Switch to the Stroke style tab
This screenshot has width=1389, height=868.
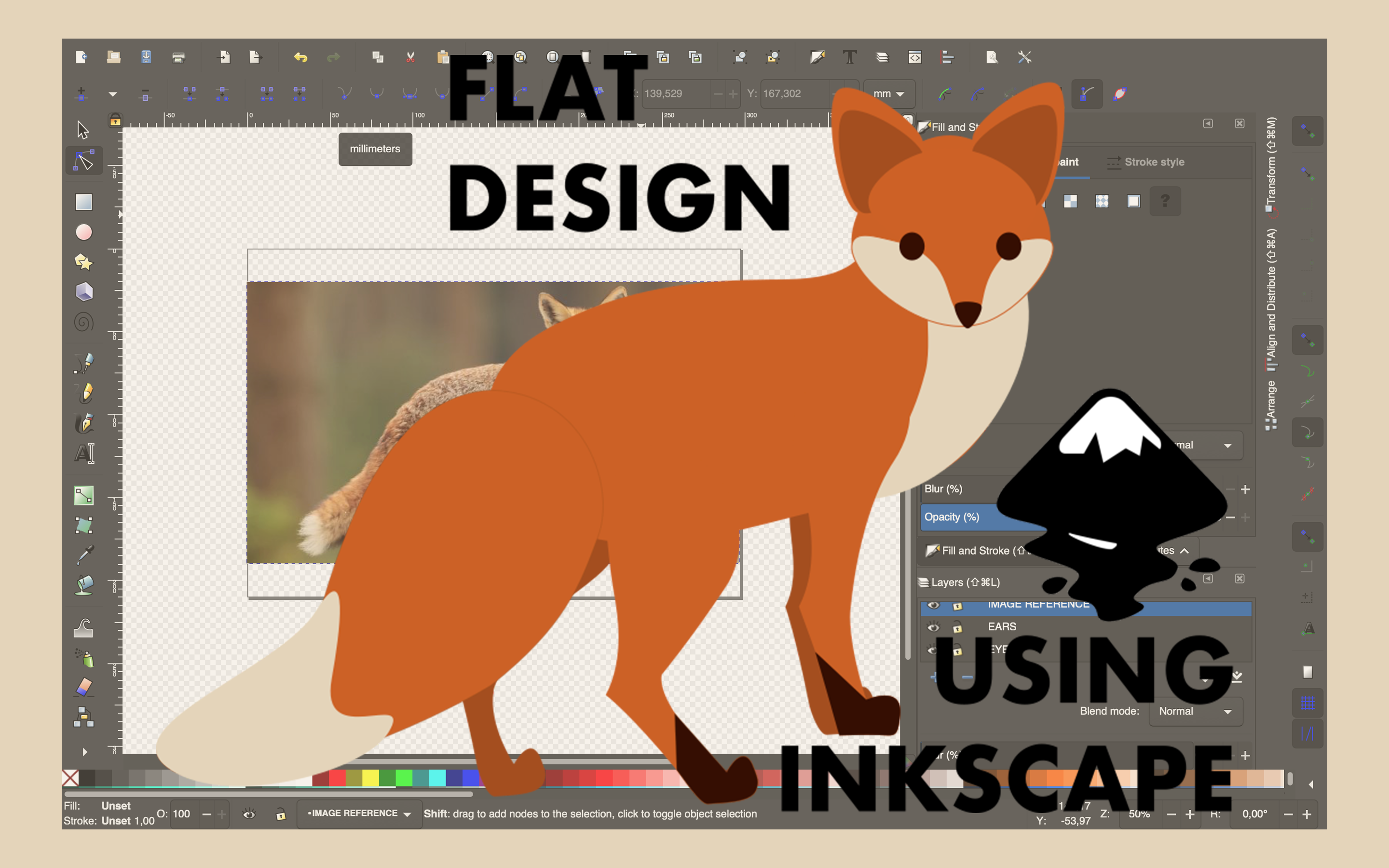1145,162
